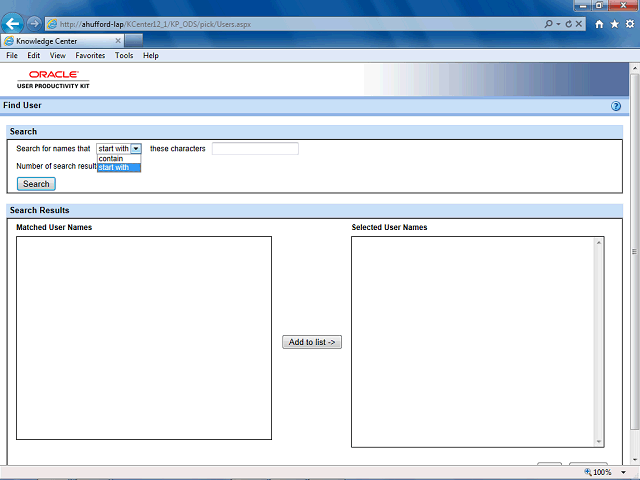
Task: Open the Edit menu
Action: (33, 56)
